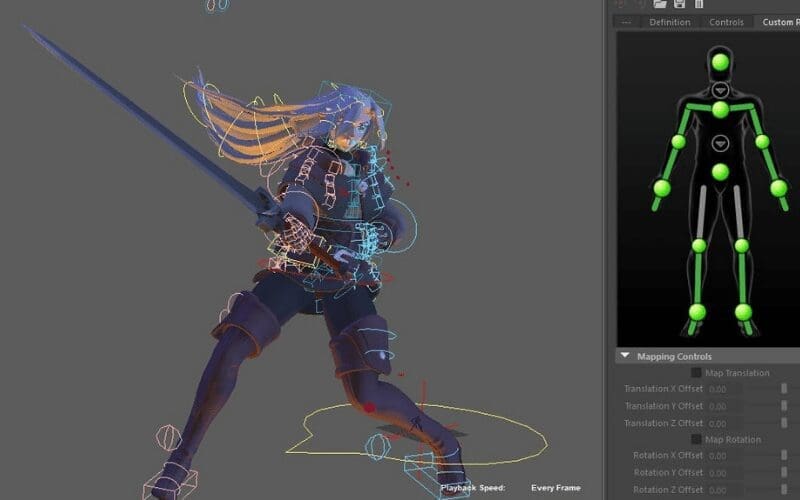Select the elbow effector on the figure's left-side arm
800x500 pixels.
tap(679, 141)
